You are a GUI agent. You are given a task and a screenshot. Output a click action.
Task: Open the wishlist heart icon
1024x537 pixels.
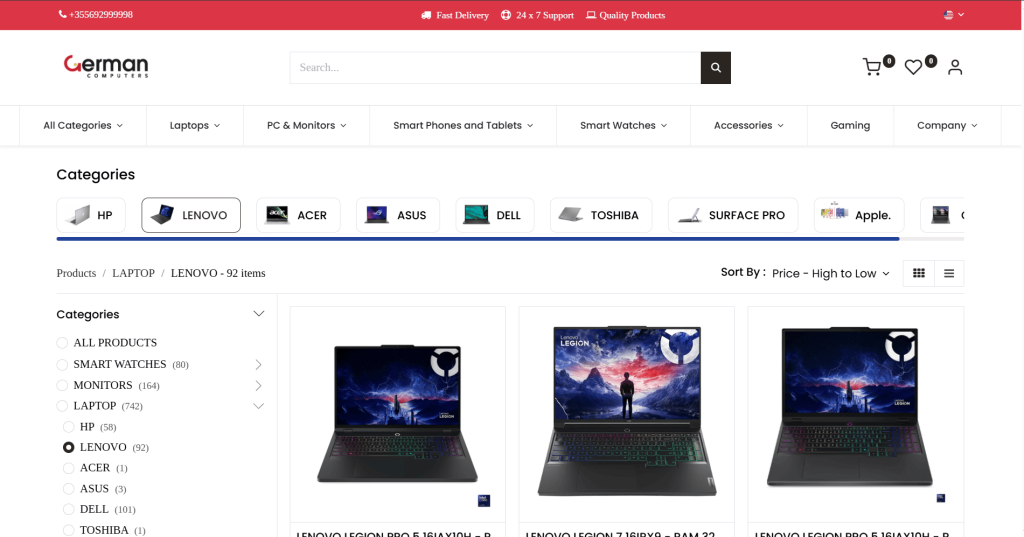pyautogui.click(x=913, y=67)
